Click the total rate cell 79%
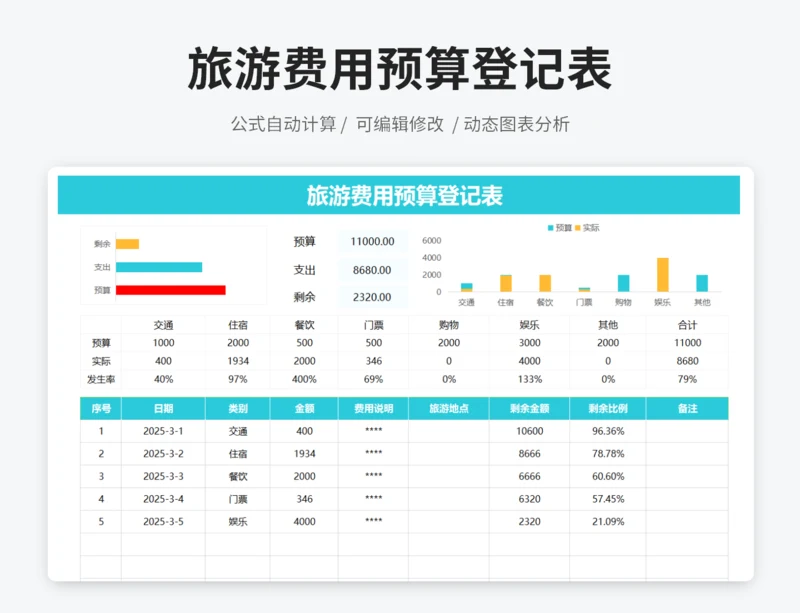Screen dimensions: 800x613 687,379
